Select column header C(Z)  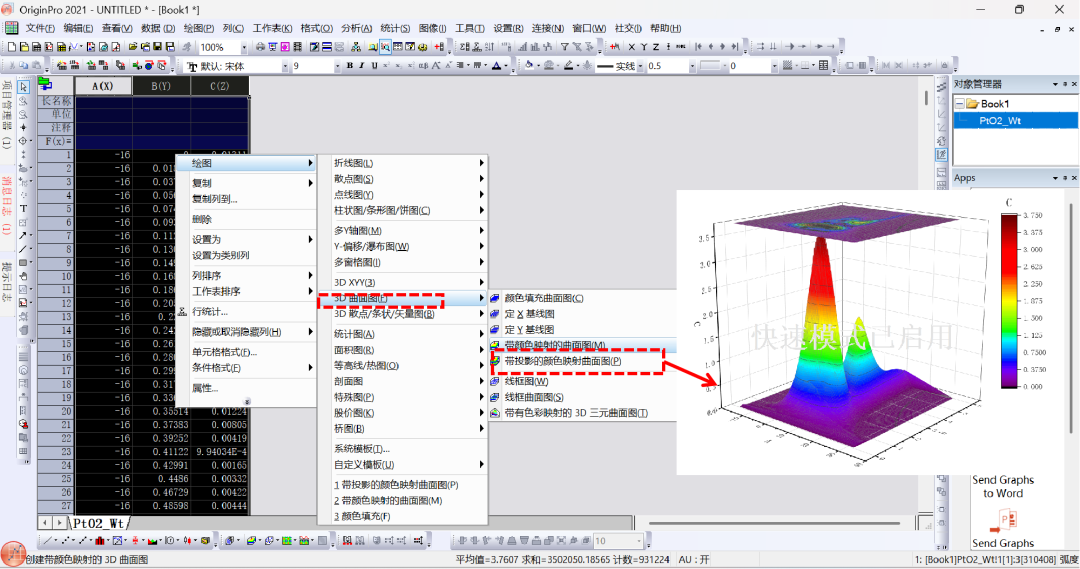click(x=219, y=86)
